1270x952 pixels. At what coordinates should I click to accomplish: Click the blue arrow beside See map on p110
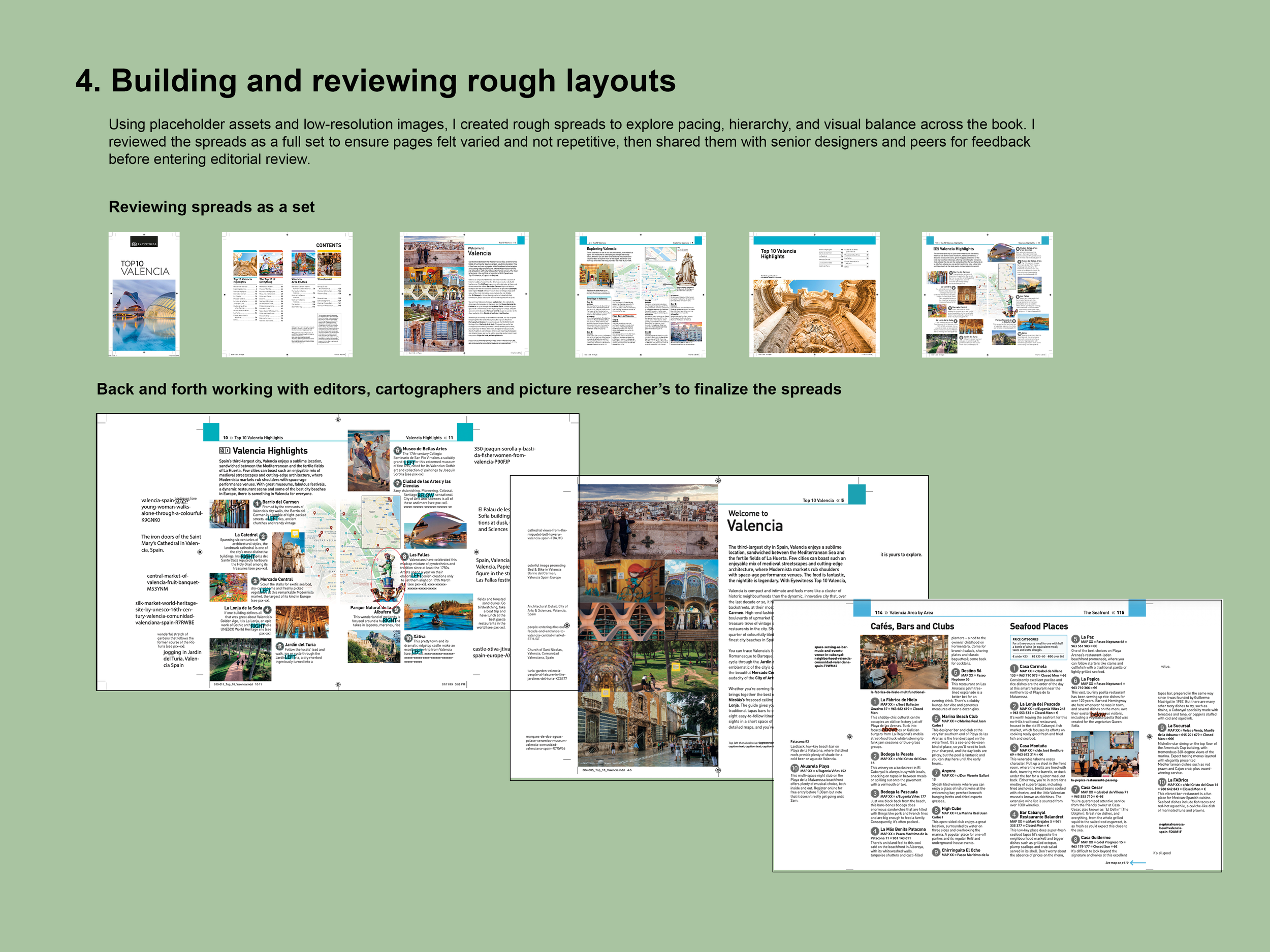point(1137,863)
